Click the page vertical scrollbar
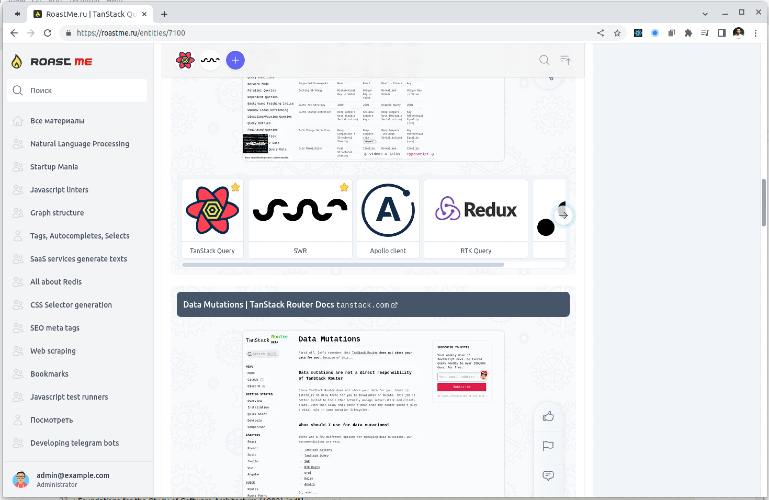This screenshot has width=769, height=500. click(764, 202)
